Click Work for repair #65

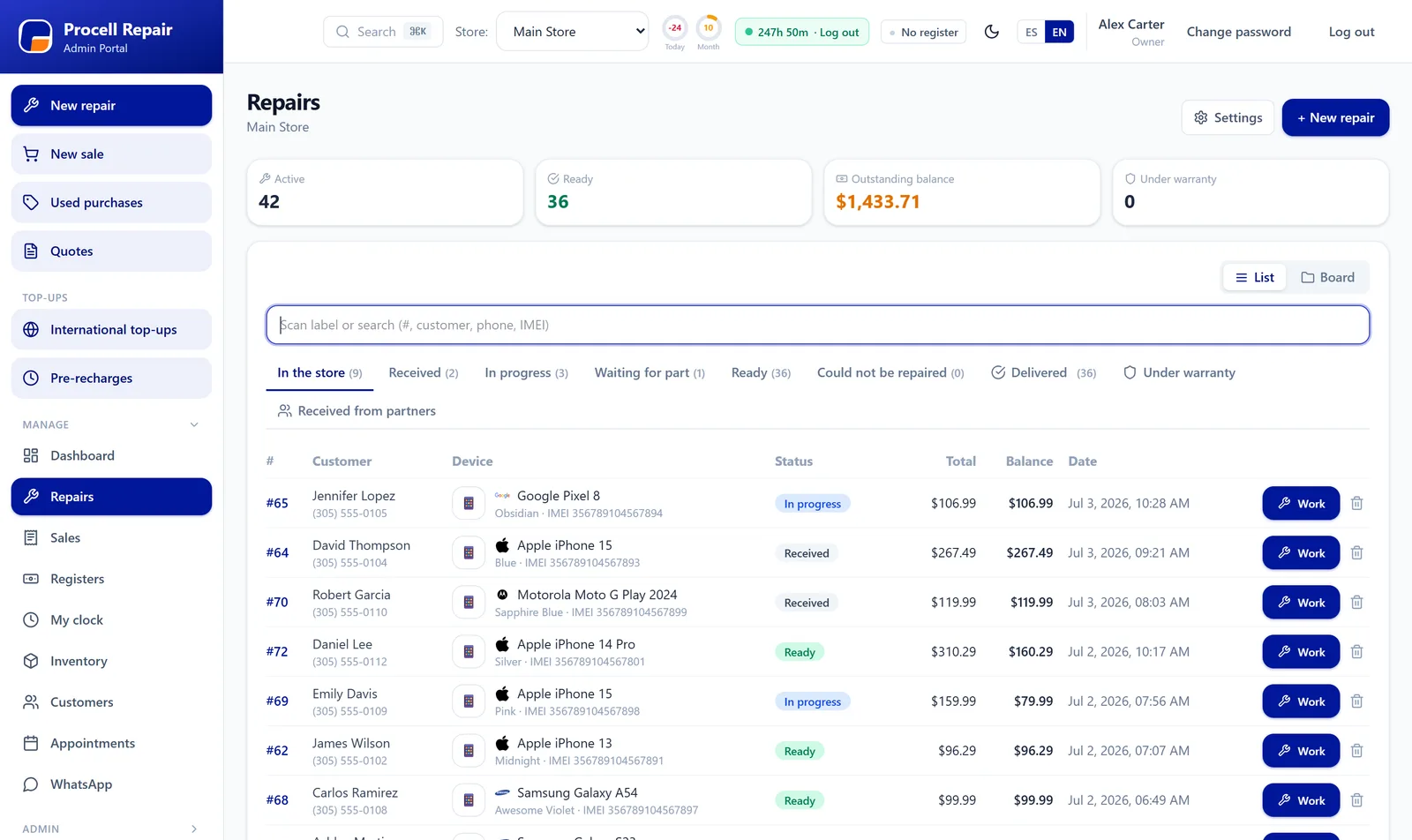point(1301,503)
